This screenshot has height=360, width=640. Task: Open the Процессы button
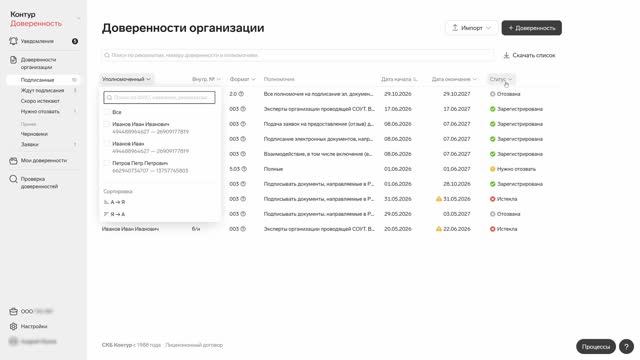pos(596,347)
